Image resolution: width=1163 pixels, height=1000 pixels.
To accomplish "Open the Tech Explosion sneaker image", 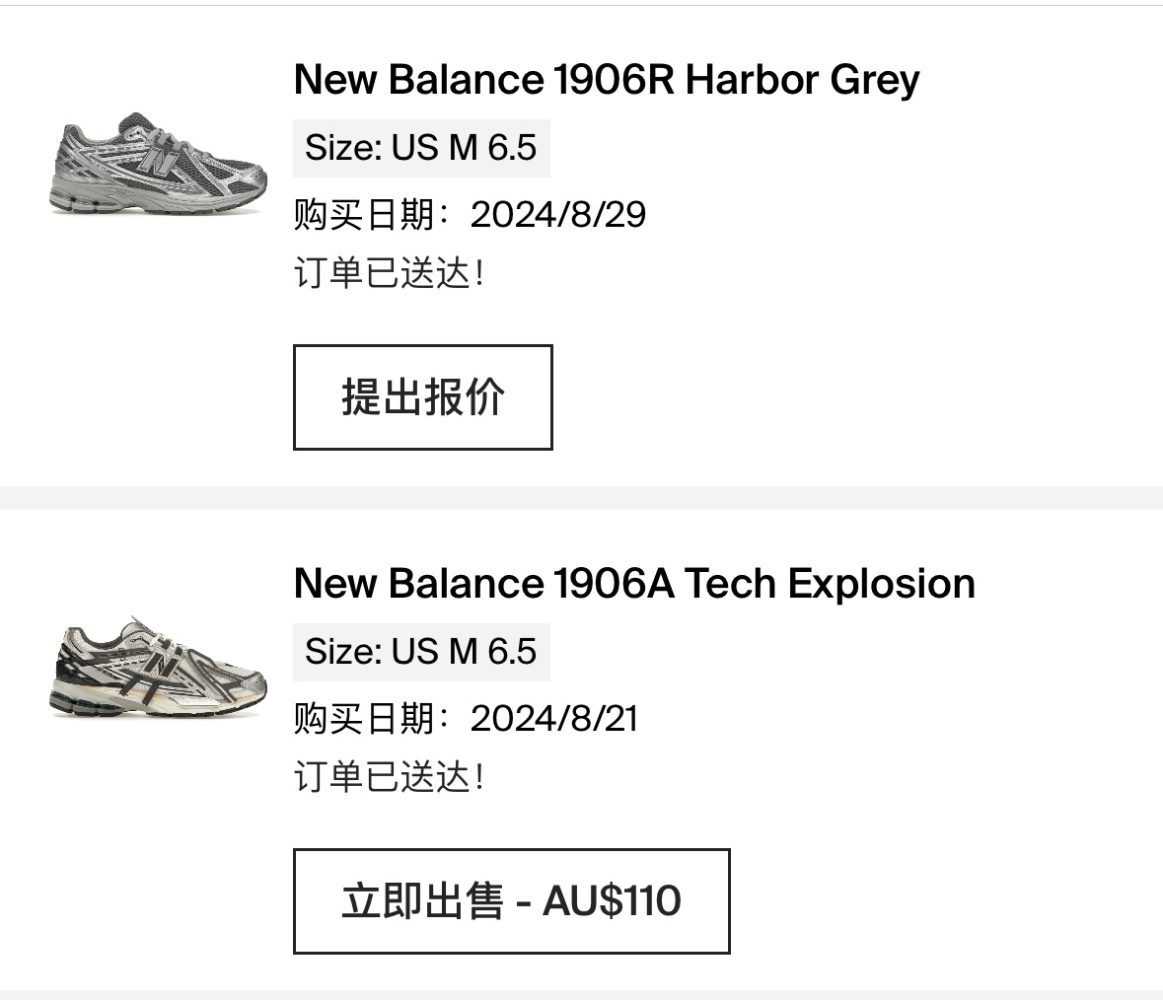I will [158, 667].
